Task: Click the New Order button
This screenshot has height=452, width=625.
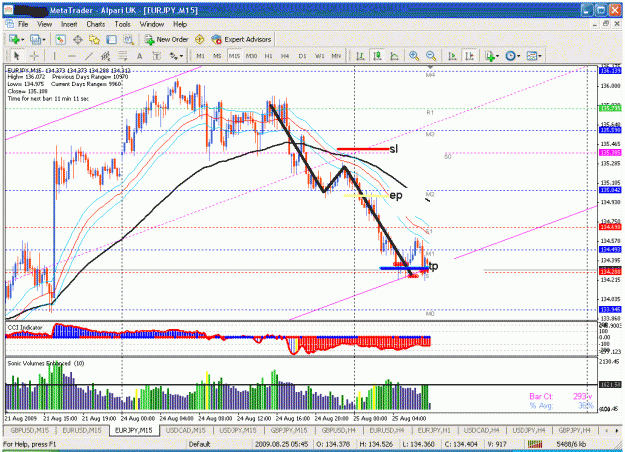Action: pos(166,39)
